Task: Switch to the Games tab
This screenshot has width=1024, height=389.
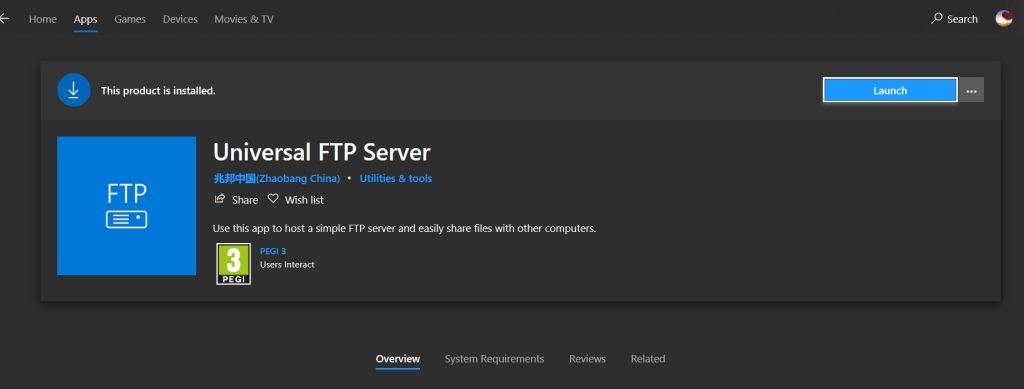Action: pos(130,19)
